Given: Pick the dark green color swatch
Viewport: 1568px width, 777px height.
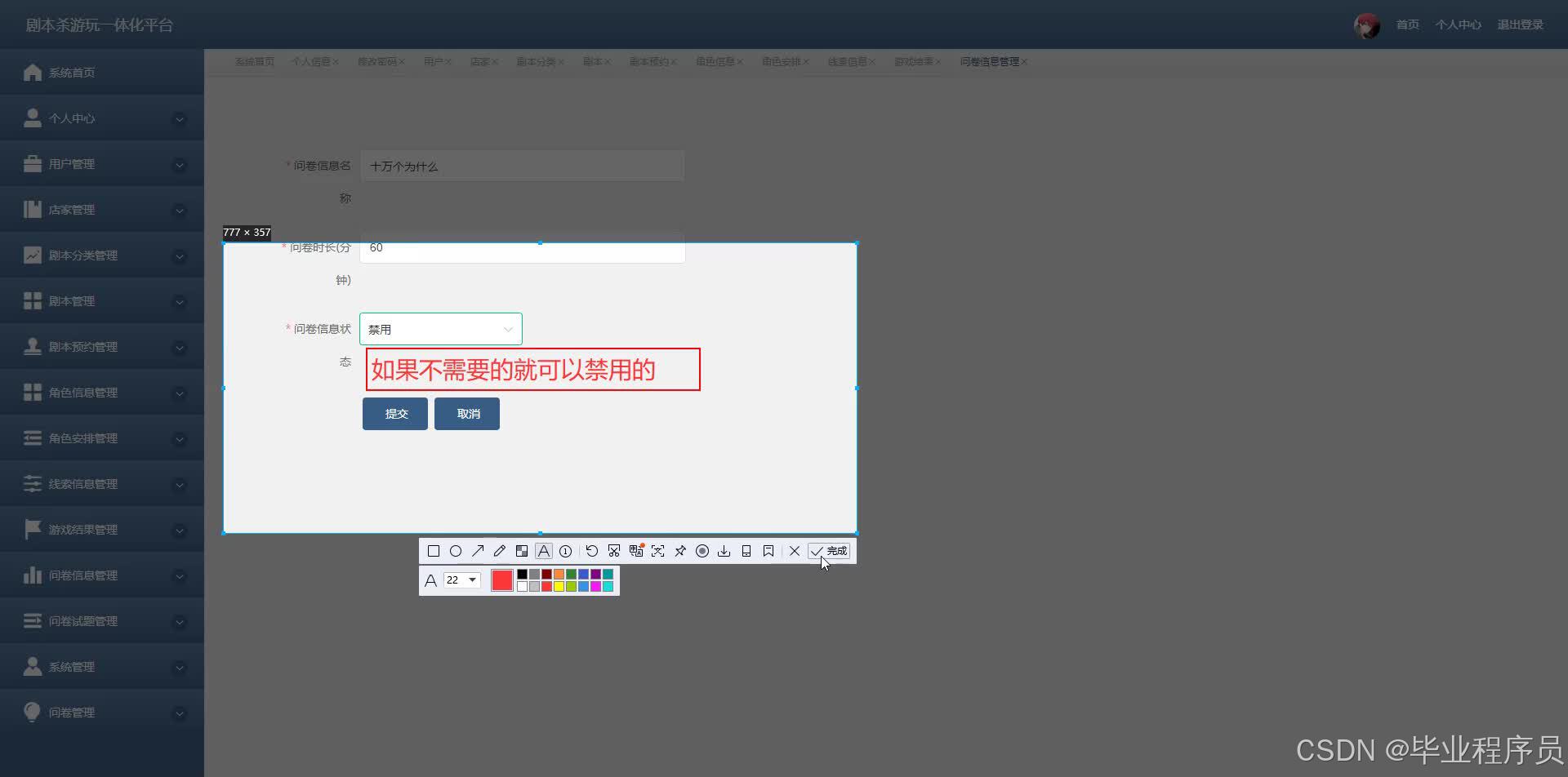Looking at the screenshot, I should (571, 575).
